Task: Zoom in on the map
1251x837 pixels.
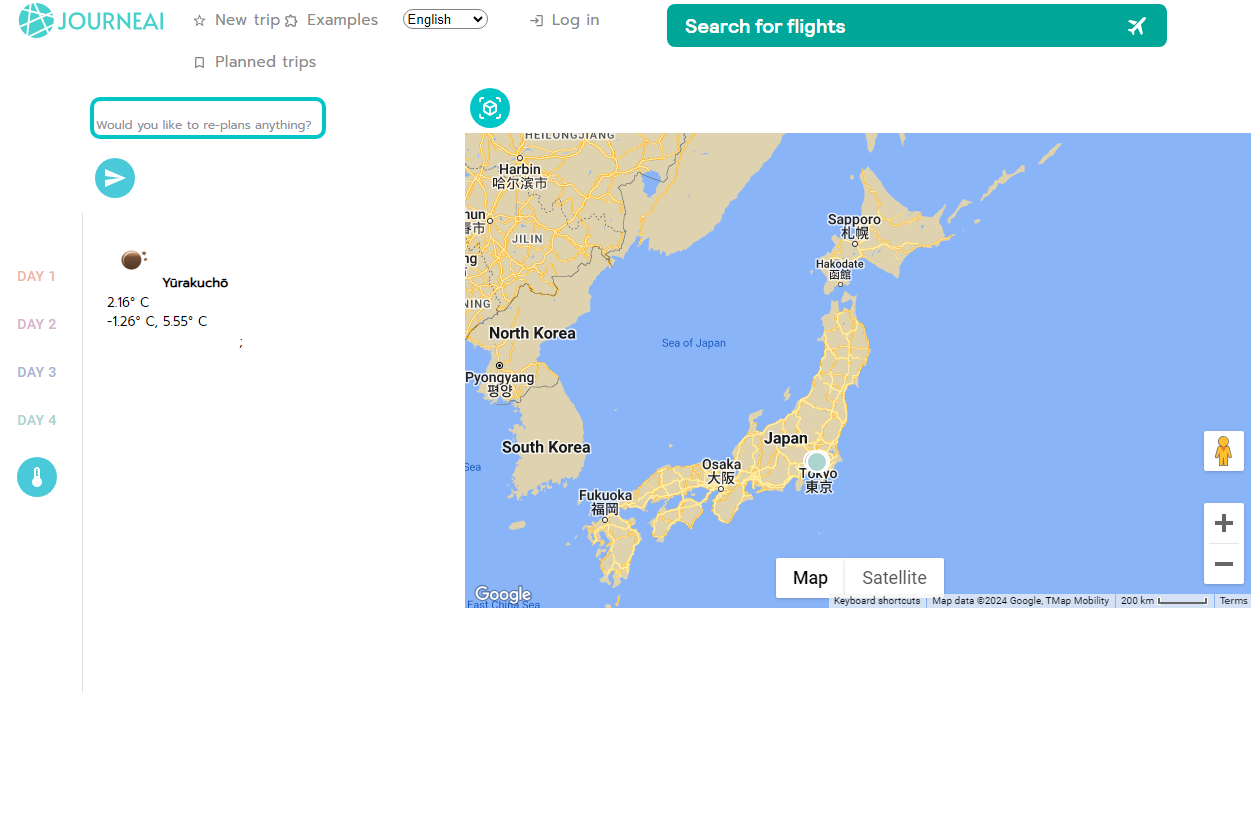Action: pyautogui.click(x=1223, y=523)
